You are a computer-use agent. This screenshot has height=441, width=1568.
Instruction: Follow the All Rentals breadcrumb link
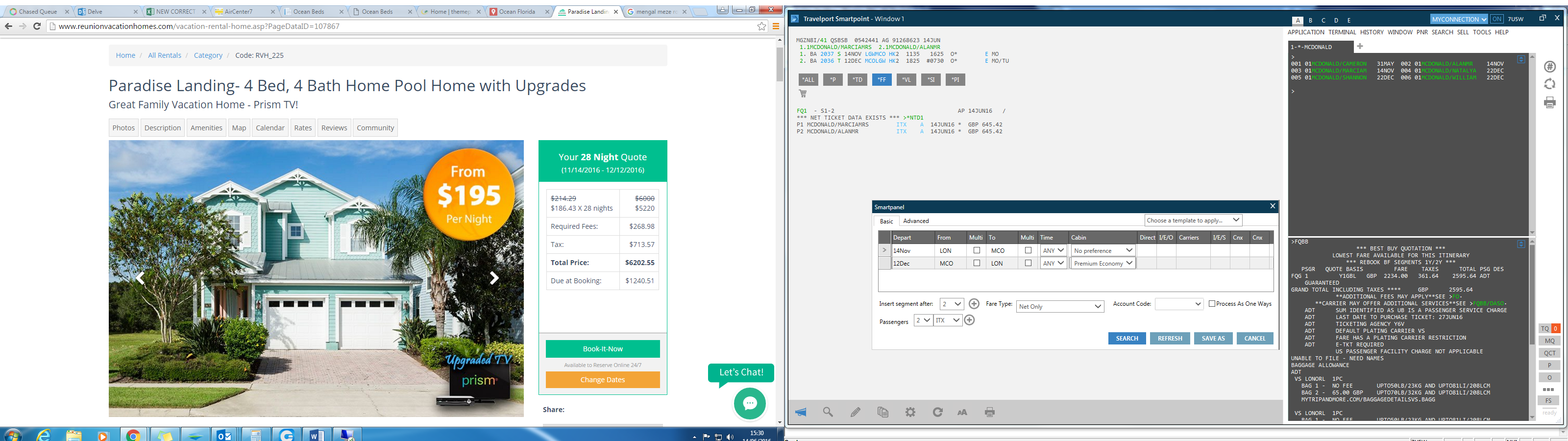[x=164, y=55]
